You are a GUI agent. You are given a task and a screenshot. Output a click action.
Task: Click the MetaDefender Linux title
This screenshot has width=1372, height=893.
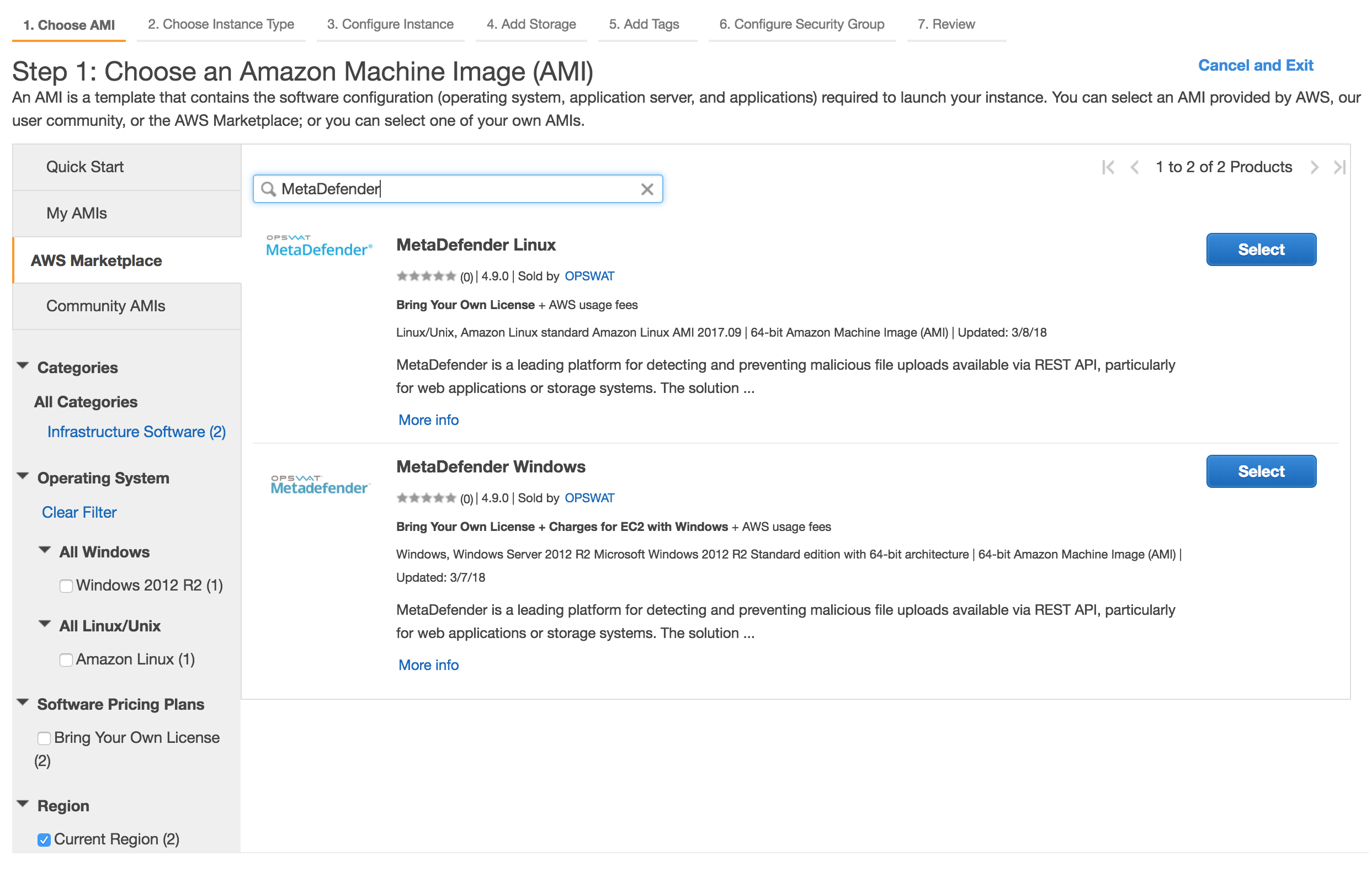click(x=477, y=245)
